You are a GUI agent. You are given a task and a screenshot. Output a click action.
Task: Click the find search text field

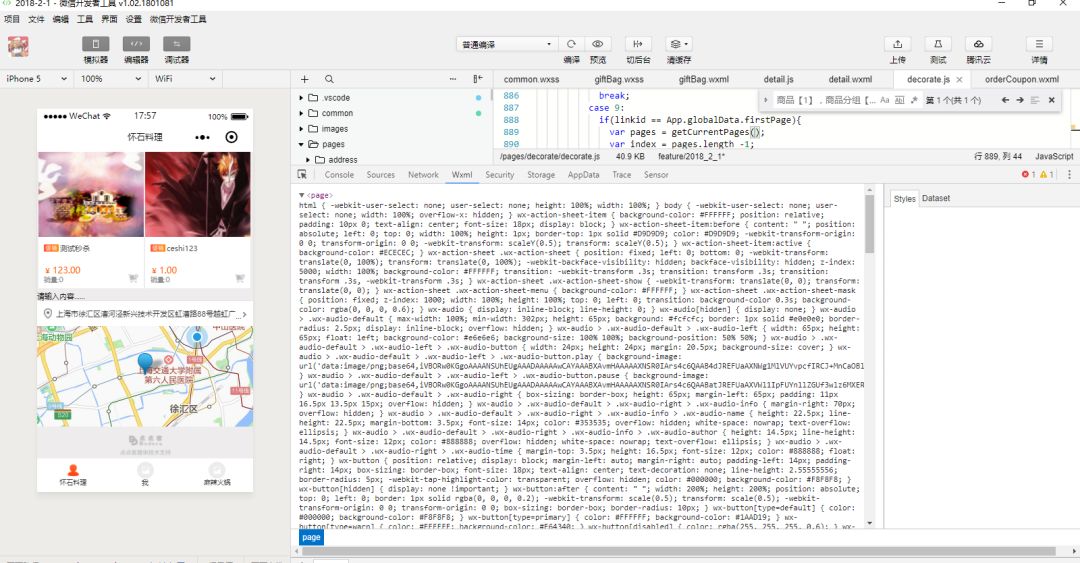pos(825,100)
